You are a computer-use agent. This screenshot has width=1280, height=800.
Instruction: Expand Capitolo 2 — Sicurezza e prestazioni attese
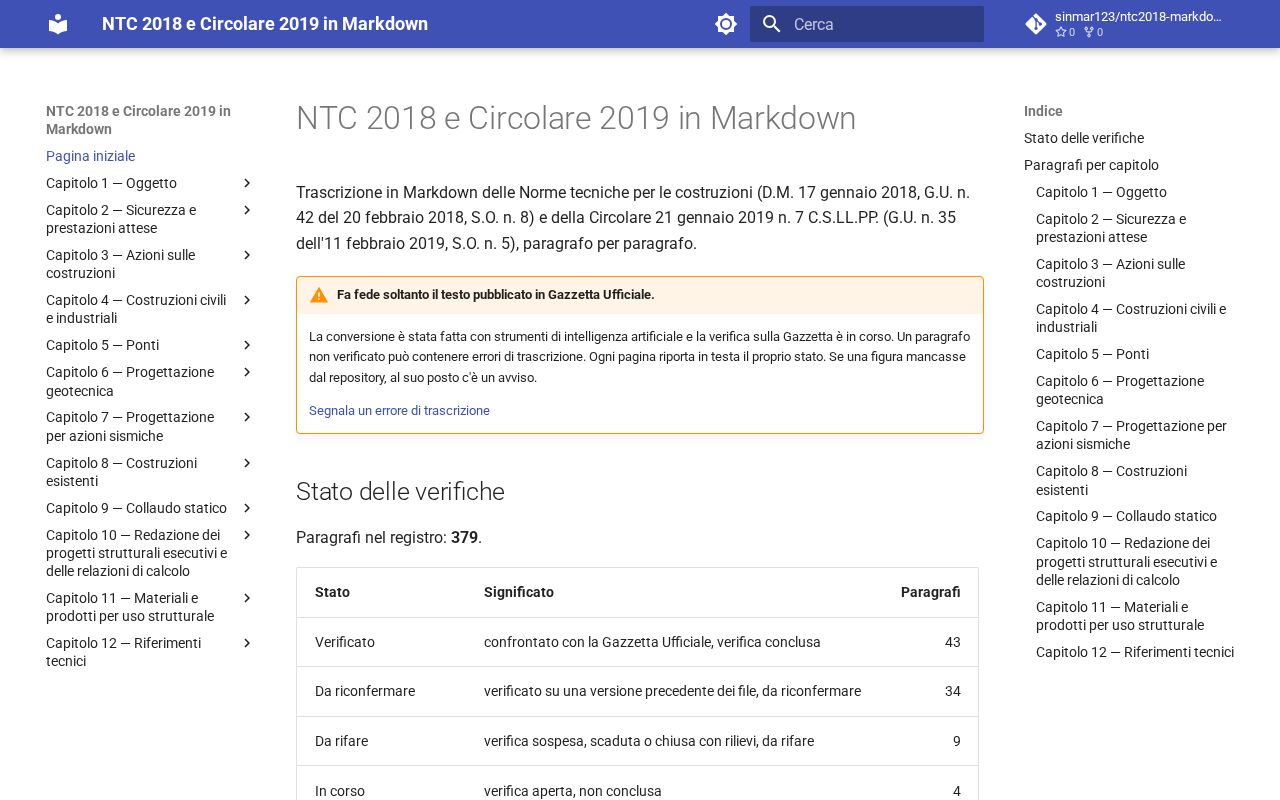point(247,210)
